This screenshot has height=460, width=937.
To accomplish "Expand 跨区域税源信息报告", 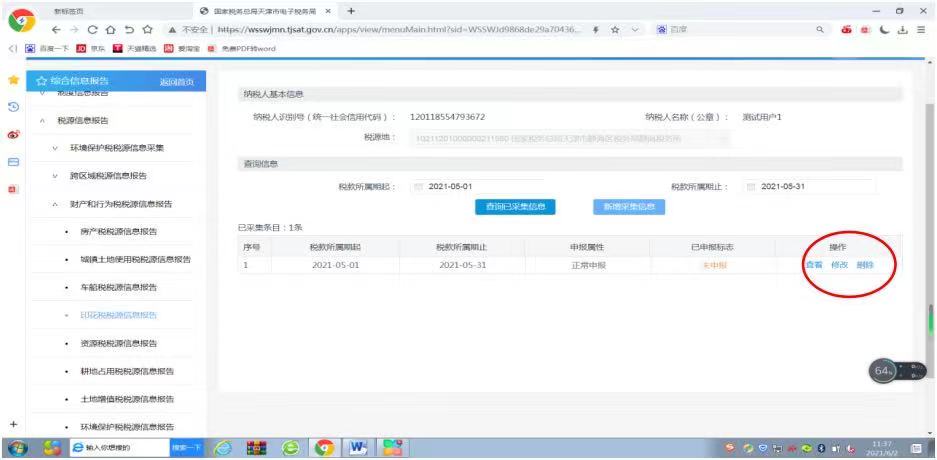I will (x=54, y=176).
